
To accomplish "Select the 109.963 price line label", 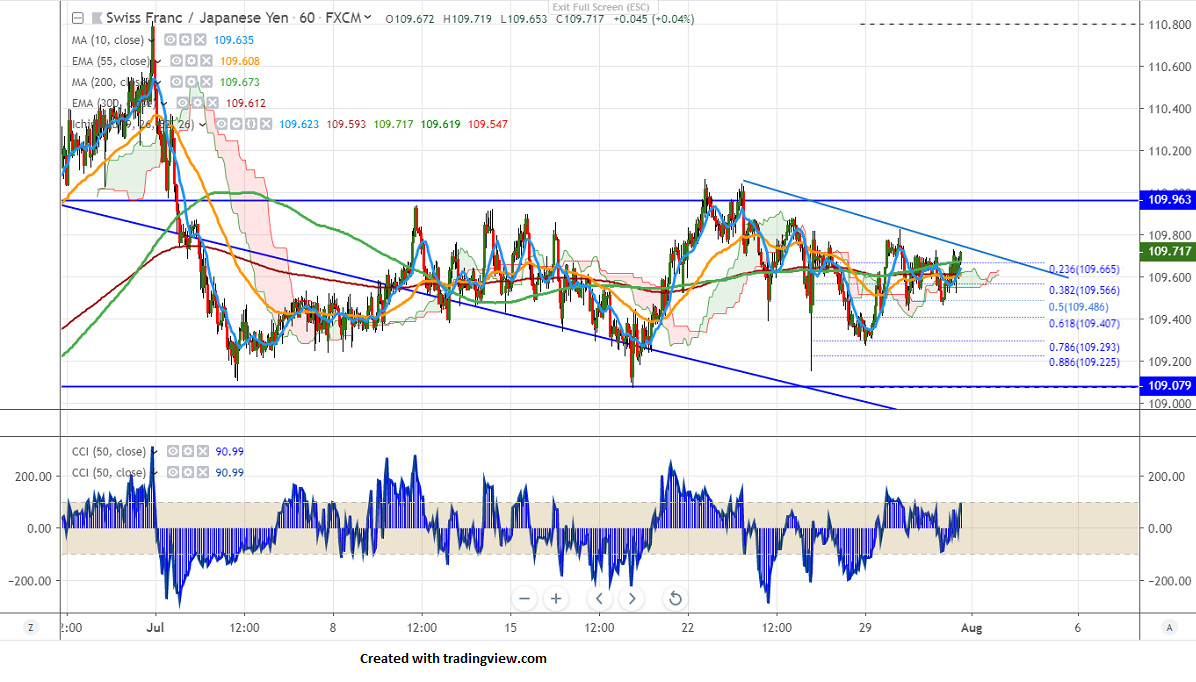I will (x=1168, y=200).
